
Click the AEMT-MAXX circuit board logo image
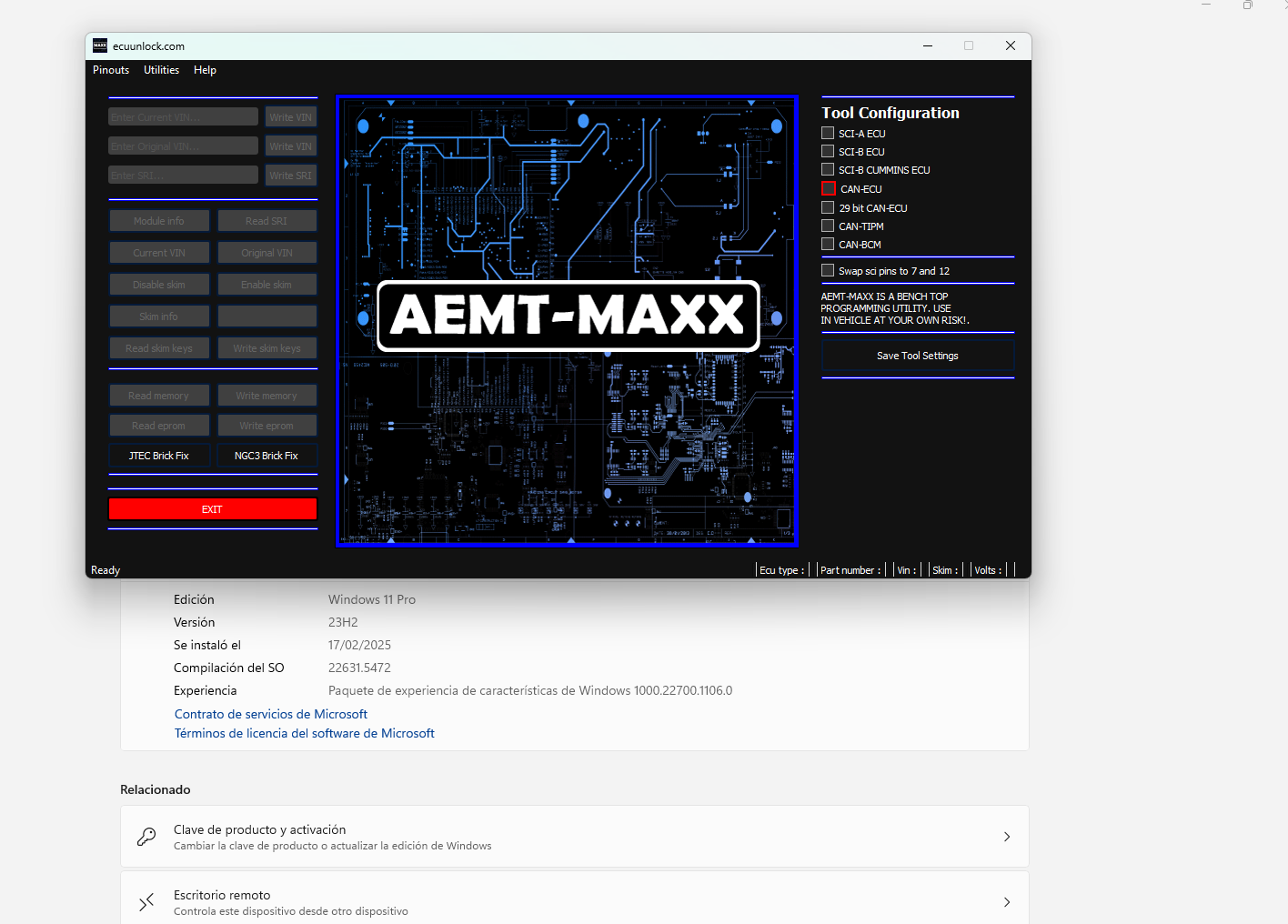pyautogui.click(x=568, y=320)
